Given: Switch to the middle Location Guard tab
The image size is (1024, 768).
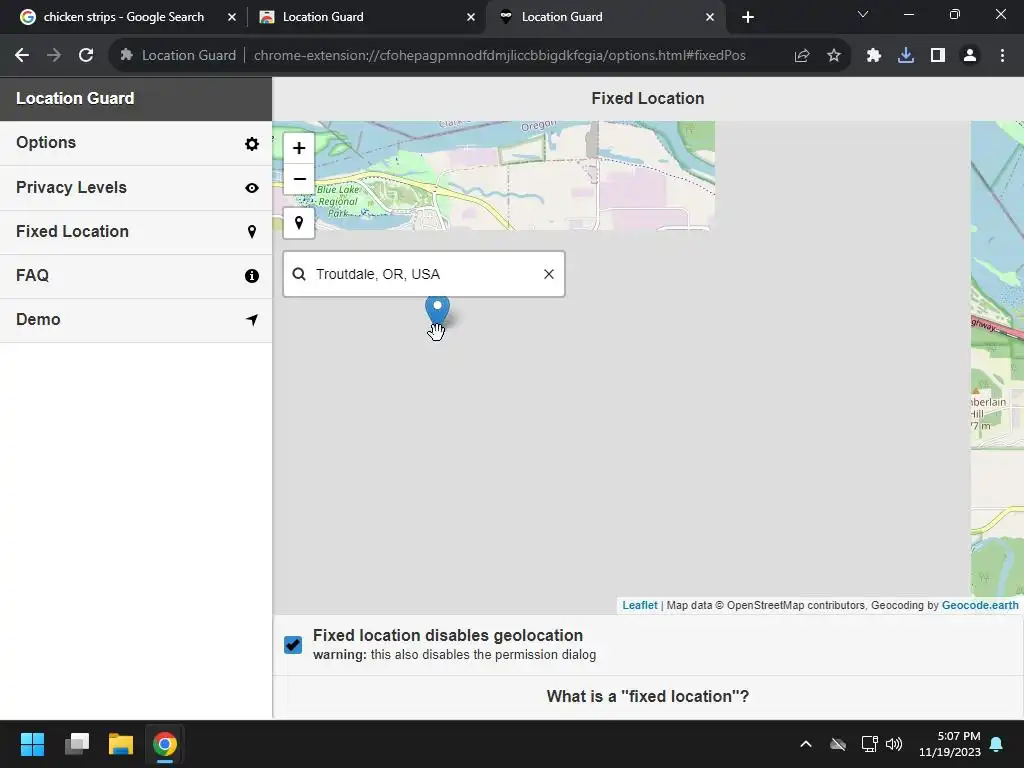Looking at the screenshot, I should click(x=366, y=17).
